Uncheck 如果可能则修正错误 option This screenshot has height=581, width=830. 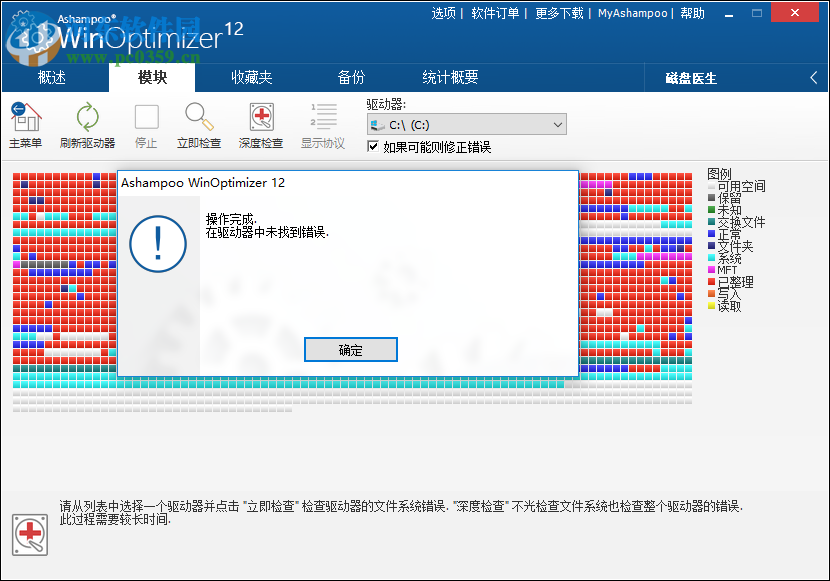371,147
